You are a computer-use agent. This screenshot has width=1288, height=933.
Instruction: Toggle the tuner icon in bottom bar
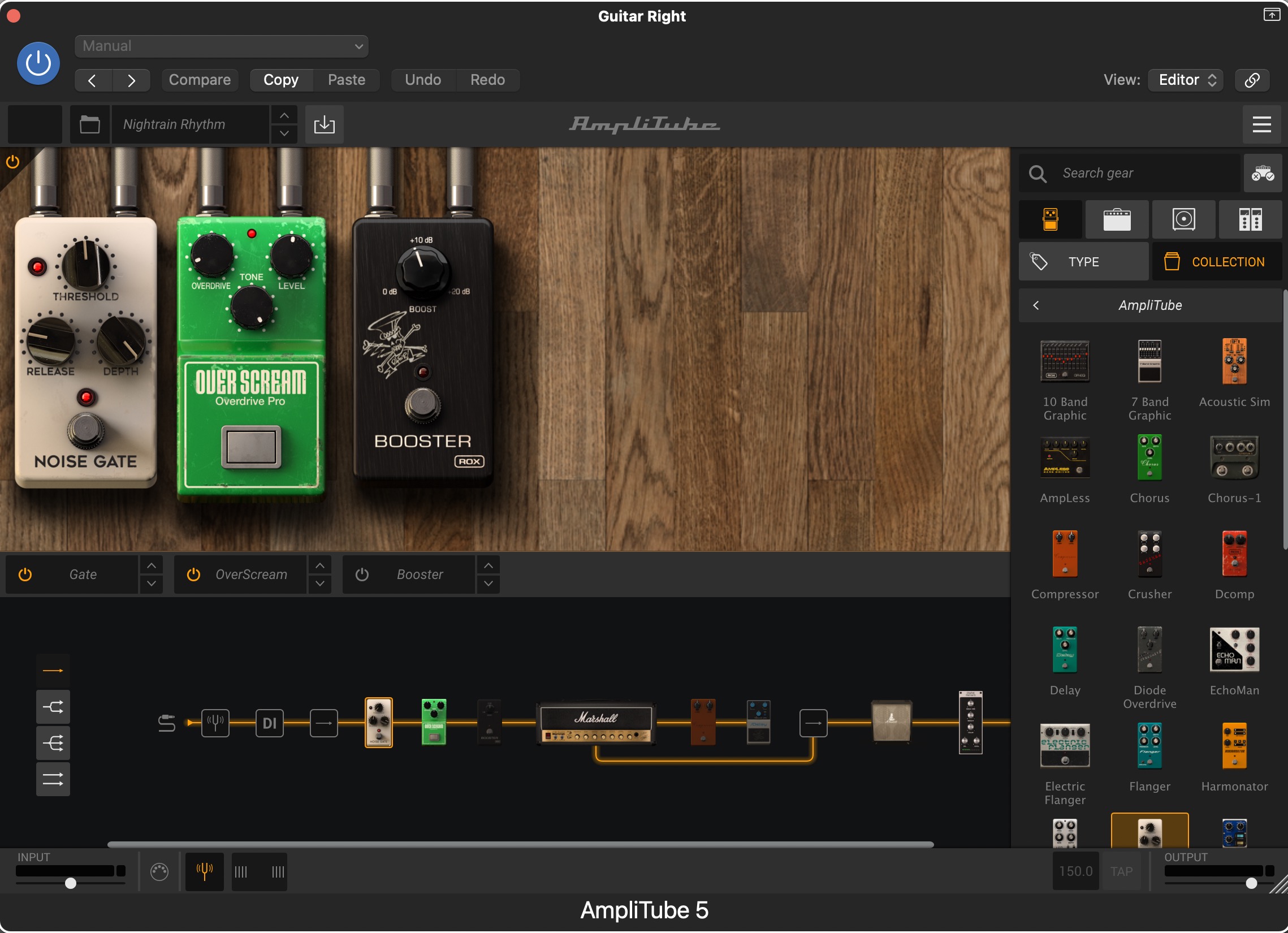point(205,871)
